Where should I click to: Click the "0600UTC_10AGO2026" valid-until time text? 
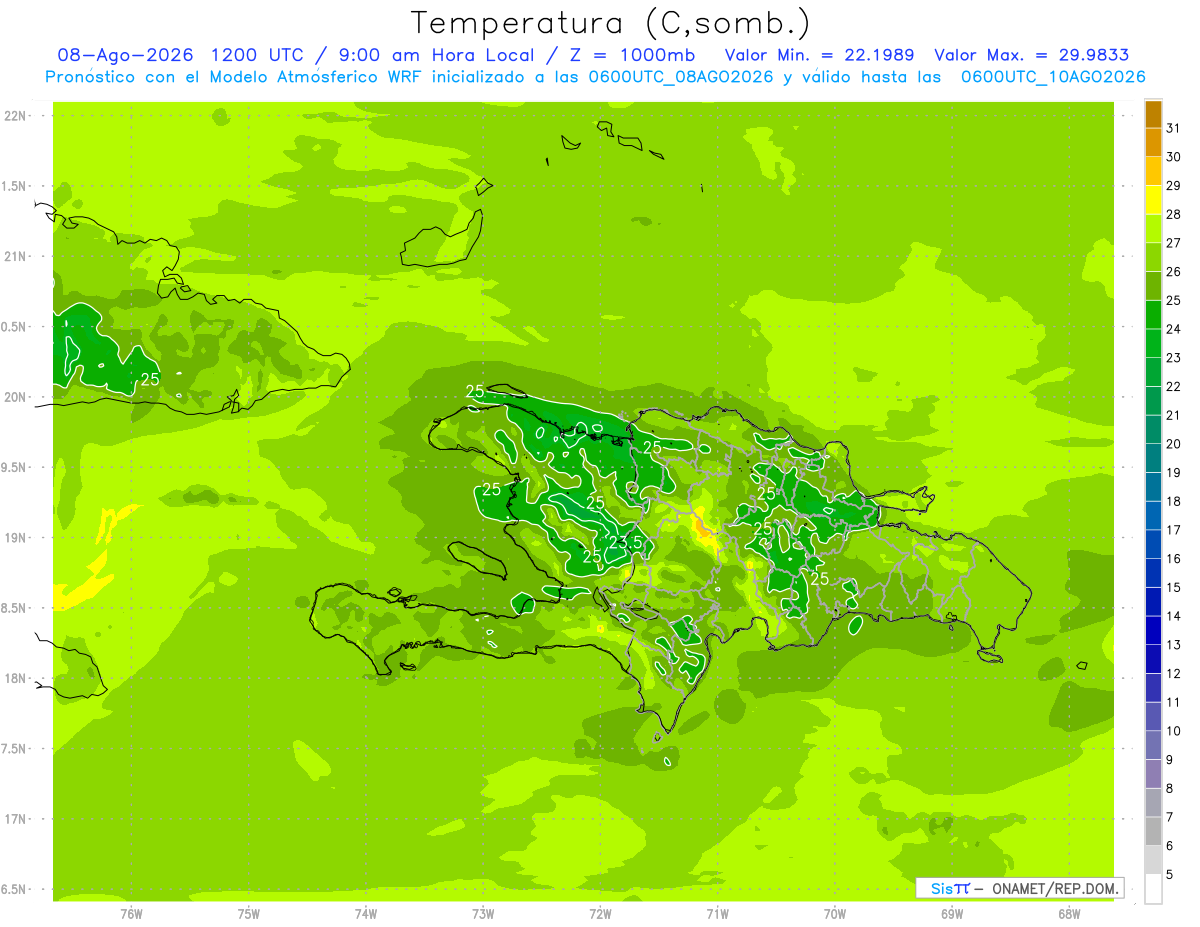click(1053, 77)
